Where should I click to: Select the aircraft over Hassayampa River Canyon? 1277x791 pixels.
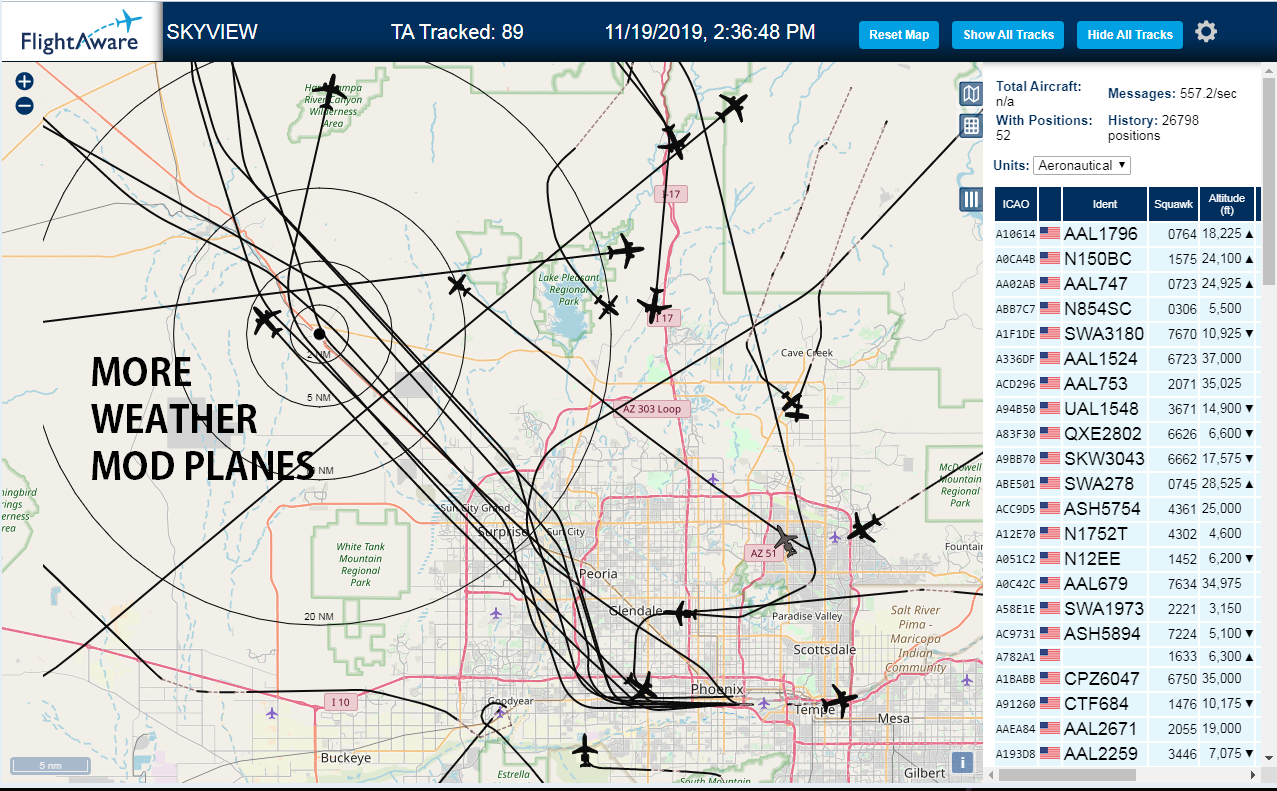tap(328, 92)
